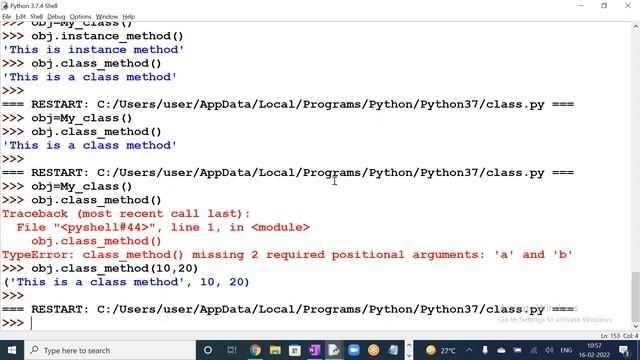Click the Col: 4 status bar entry

pos(631,336)
